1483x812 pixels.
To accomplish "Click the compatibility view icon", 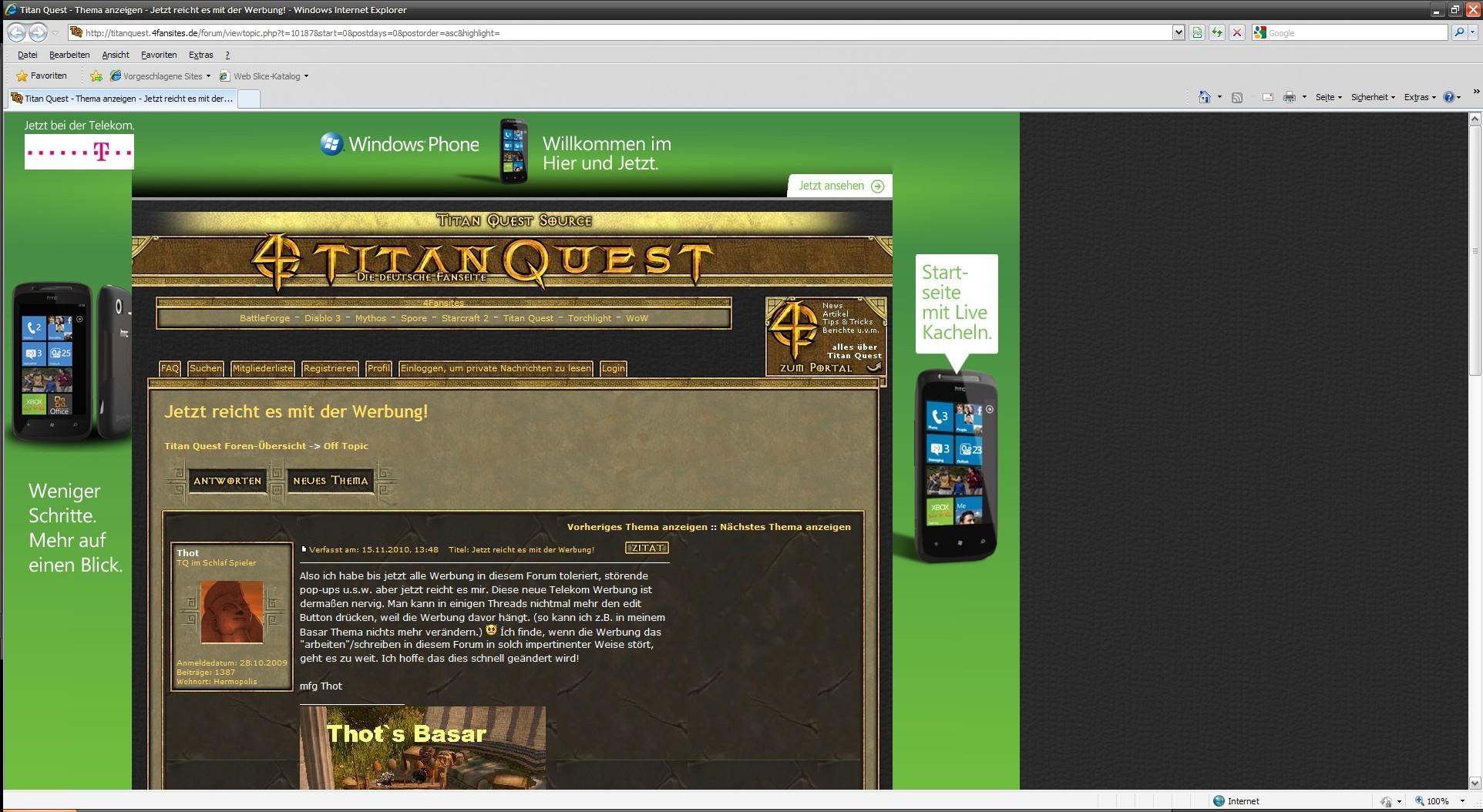I will point(1197,32).
